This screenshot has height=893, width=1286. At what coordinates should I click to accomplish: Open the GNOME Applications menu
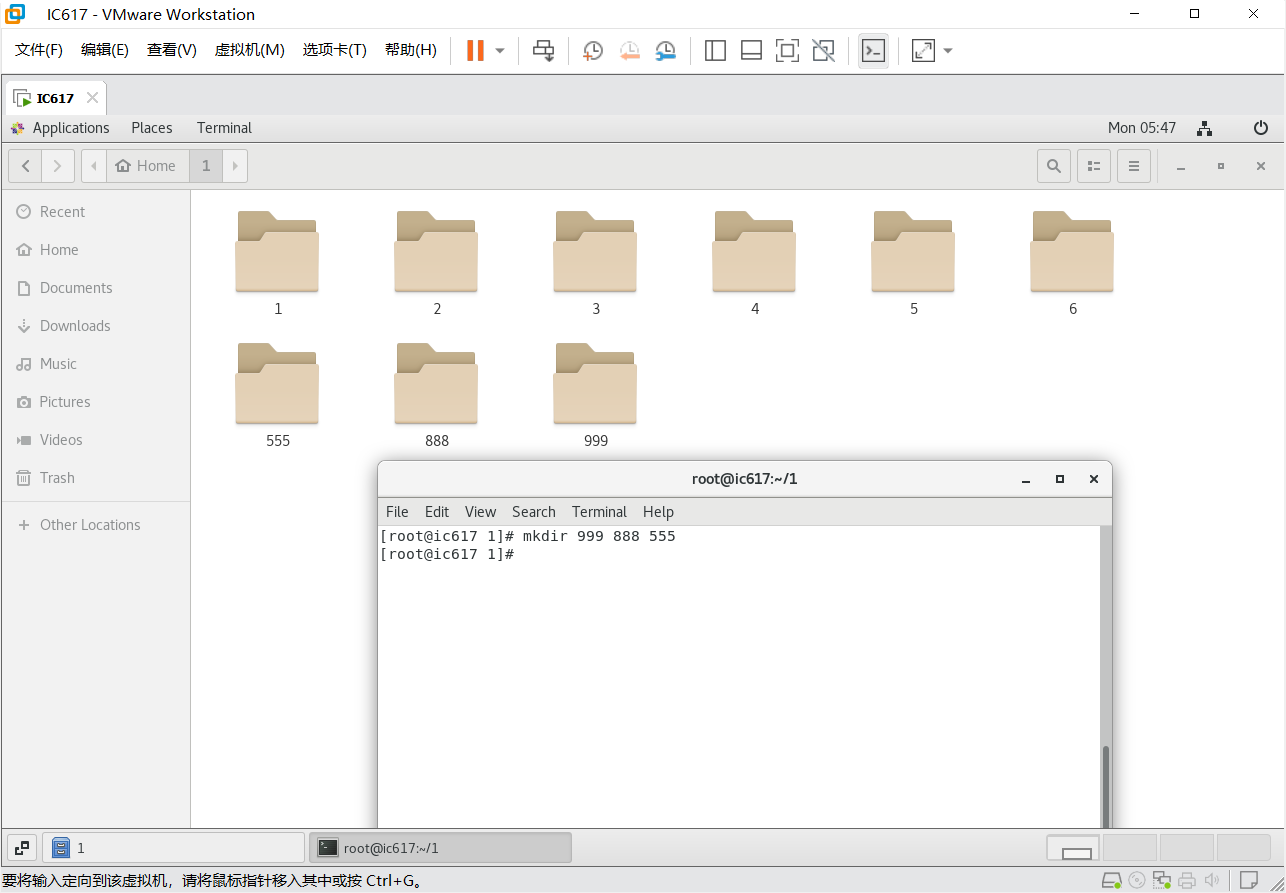(x=60, y=128)
